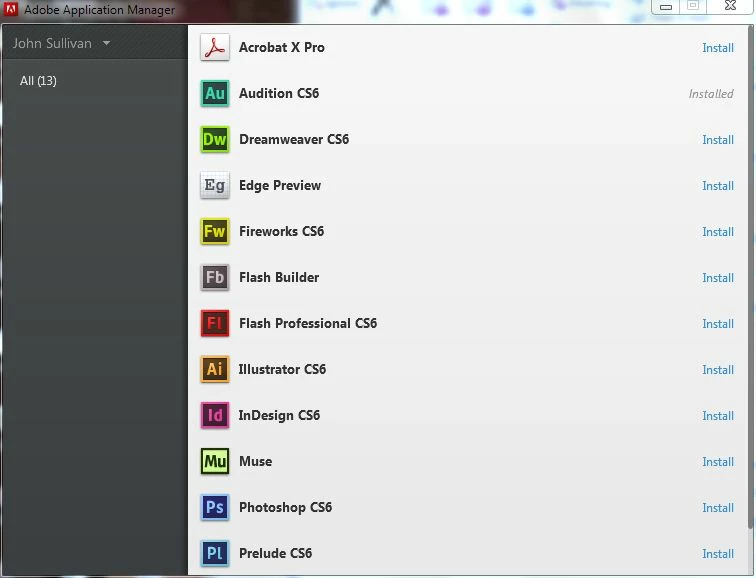This screenshot has width=756, height=578.
Task: Install Flash Professional CS6
Action: 718,324
